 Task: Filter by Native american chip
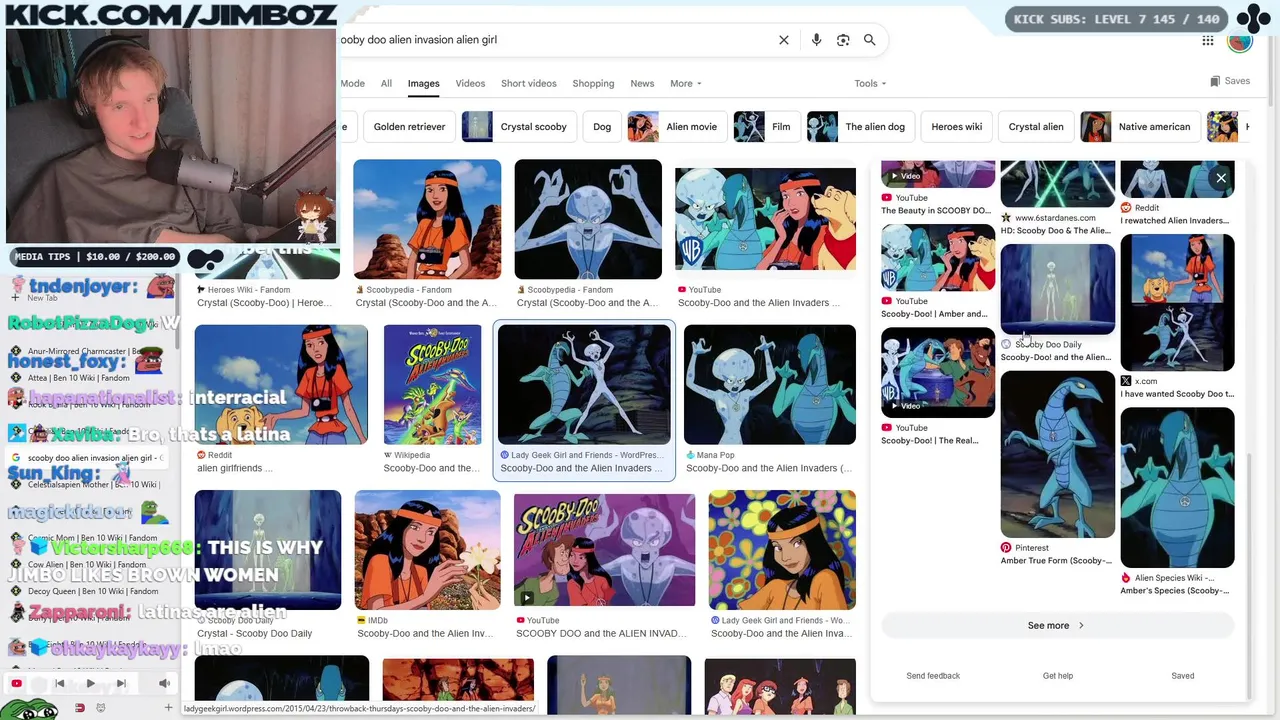coord(1140,127)
